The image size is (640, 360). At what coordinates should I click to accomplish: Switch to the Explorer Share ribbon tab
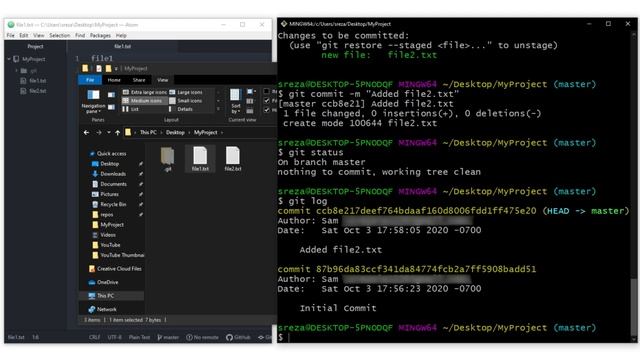point(139,80)
